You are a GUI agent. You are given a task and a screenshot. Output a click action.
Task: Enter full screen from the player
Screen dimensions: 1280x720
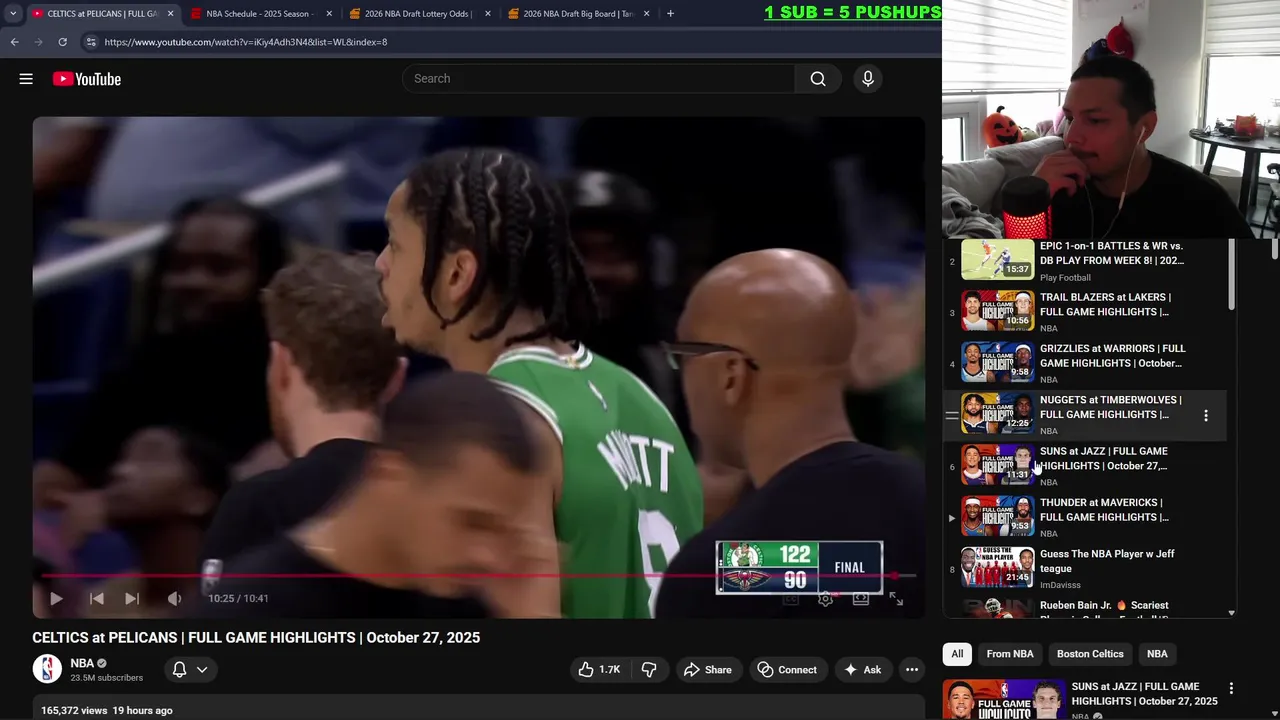(896, 599)
